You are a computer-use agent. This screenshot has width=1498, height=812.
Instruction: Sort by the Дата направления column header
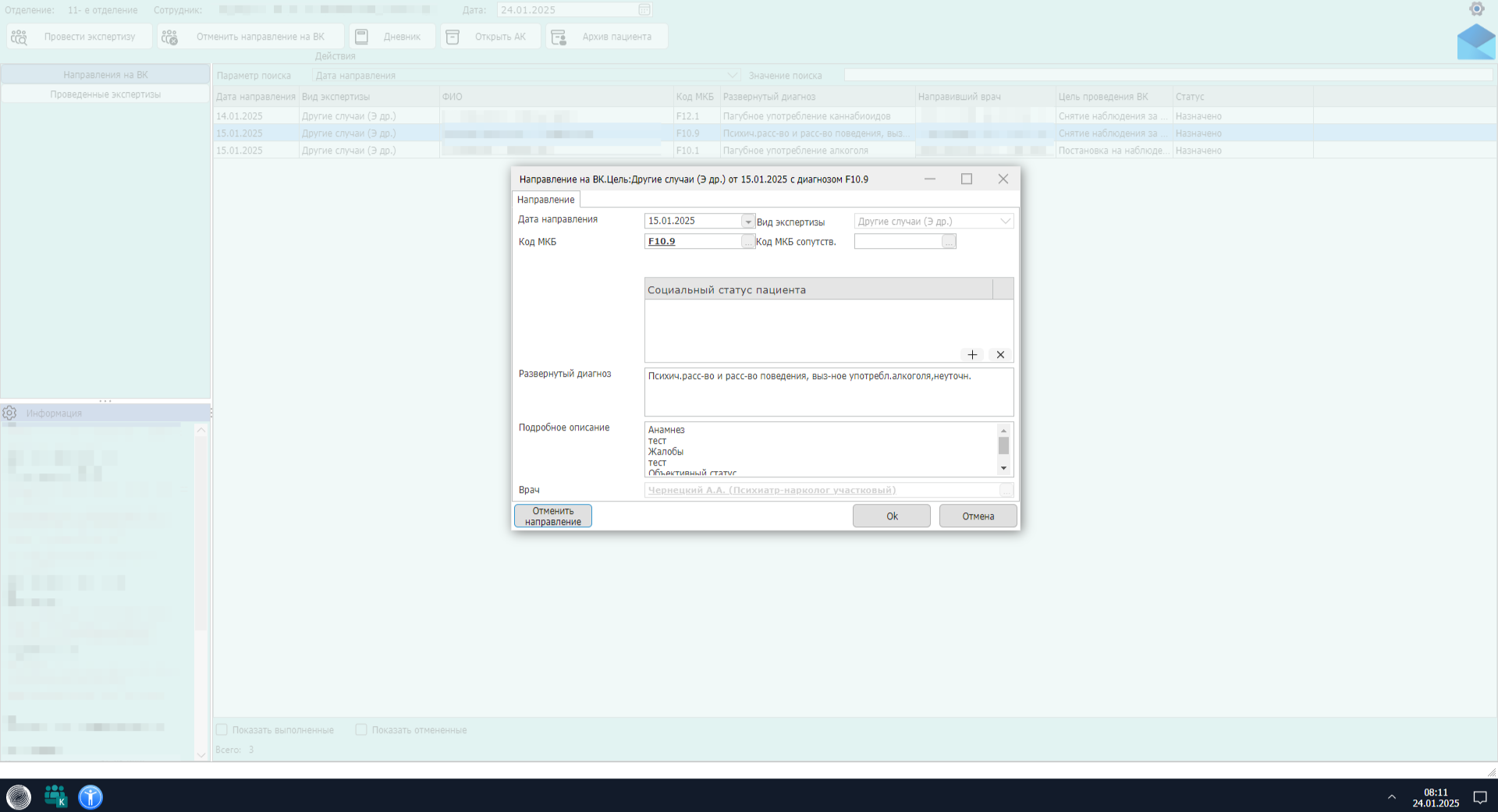tap(256, 97)
